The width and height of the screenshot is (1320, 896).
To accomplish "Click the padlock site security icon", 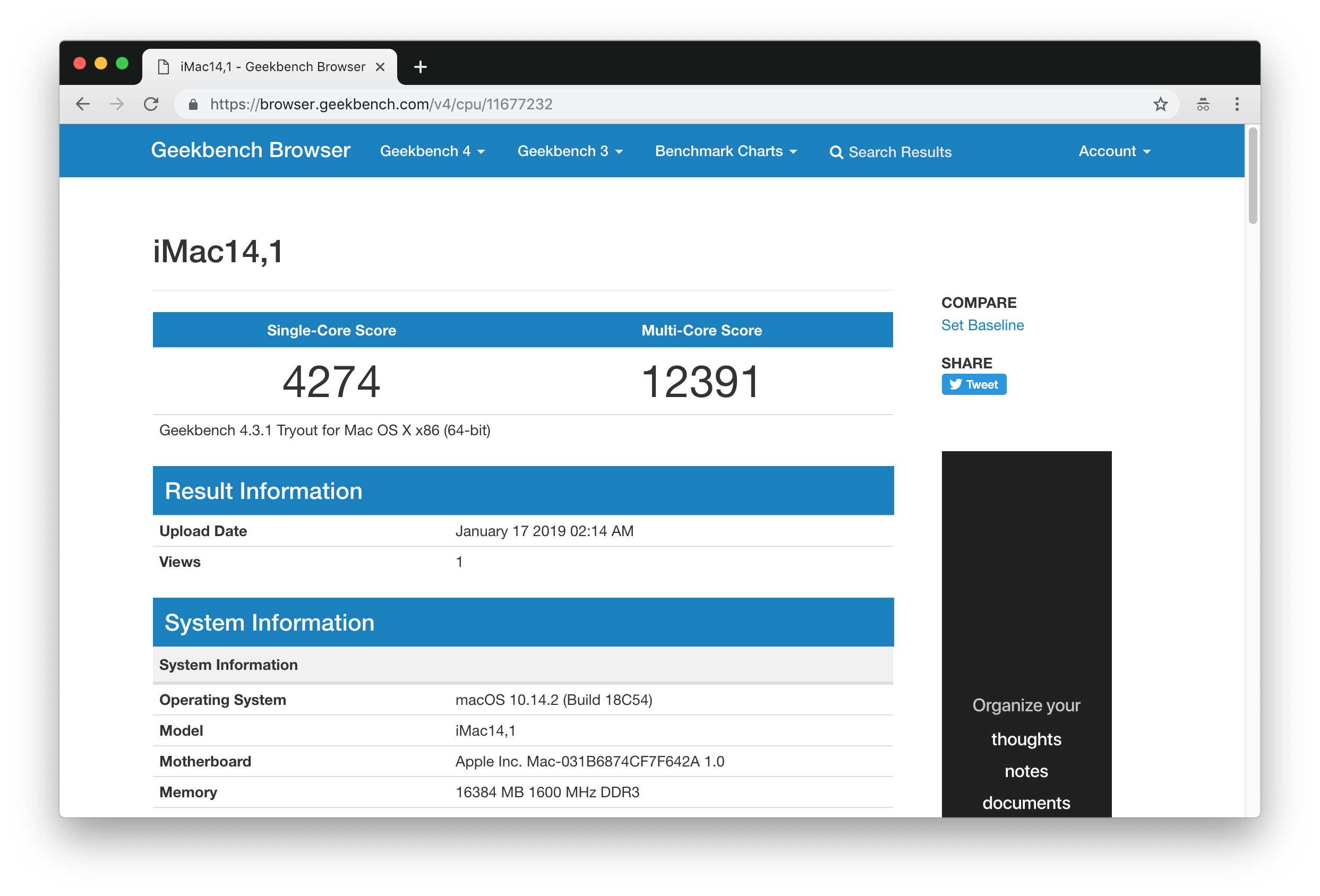I will [x=193, y=105].
